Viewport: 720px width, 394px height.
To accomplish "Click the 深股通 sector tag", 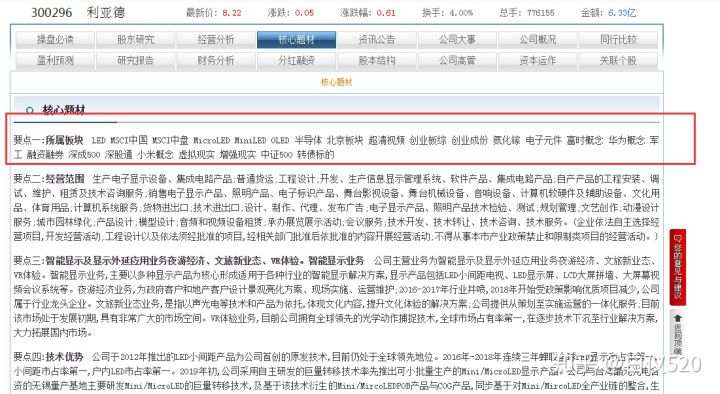I will coord(118,155).
